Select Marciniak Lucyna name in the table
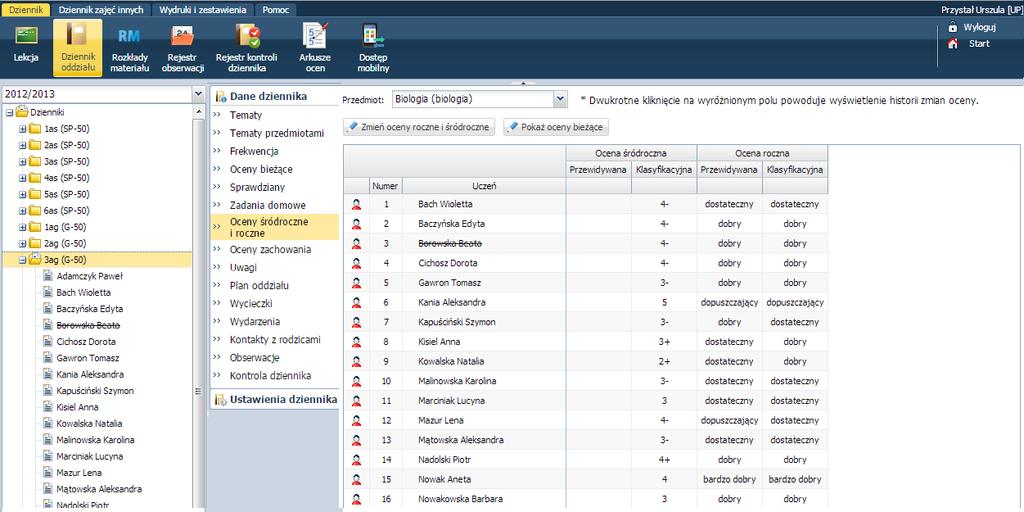This screenshot has height=512, width=1024. 449,400
